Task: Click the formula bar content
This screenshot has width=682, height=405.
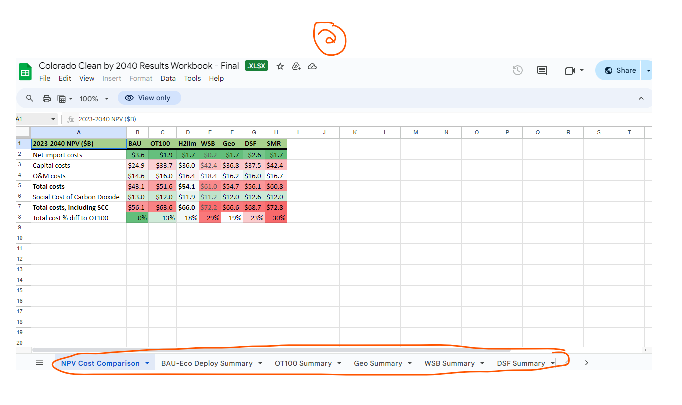Action: click(x=107, y=119)
